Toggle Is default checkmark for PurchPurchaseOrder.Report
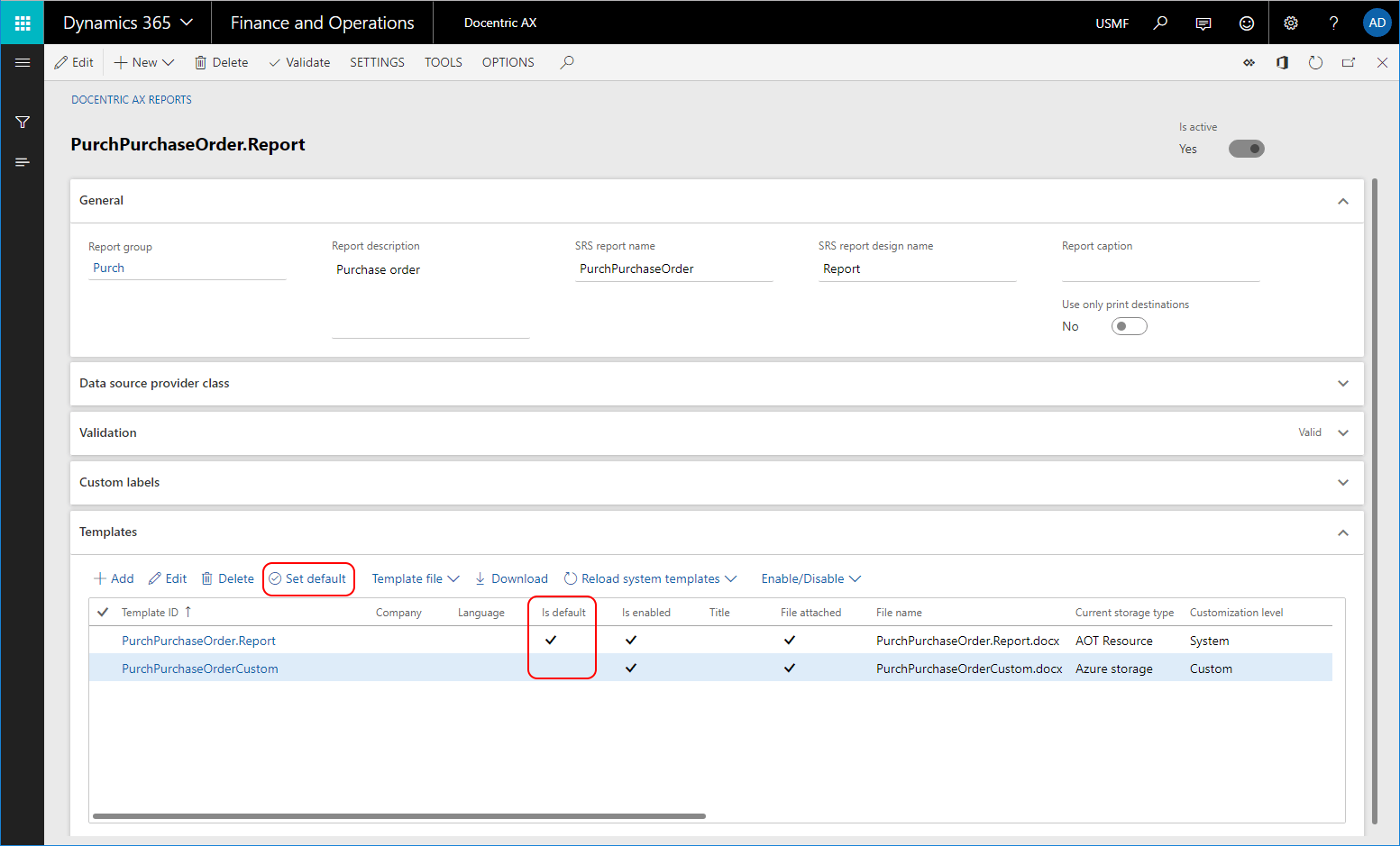1400x846 pixels. click(551, 640)
